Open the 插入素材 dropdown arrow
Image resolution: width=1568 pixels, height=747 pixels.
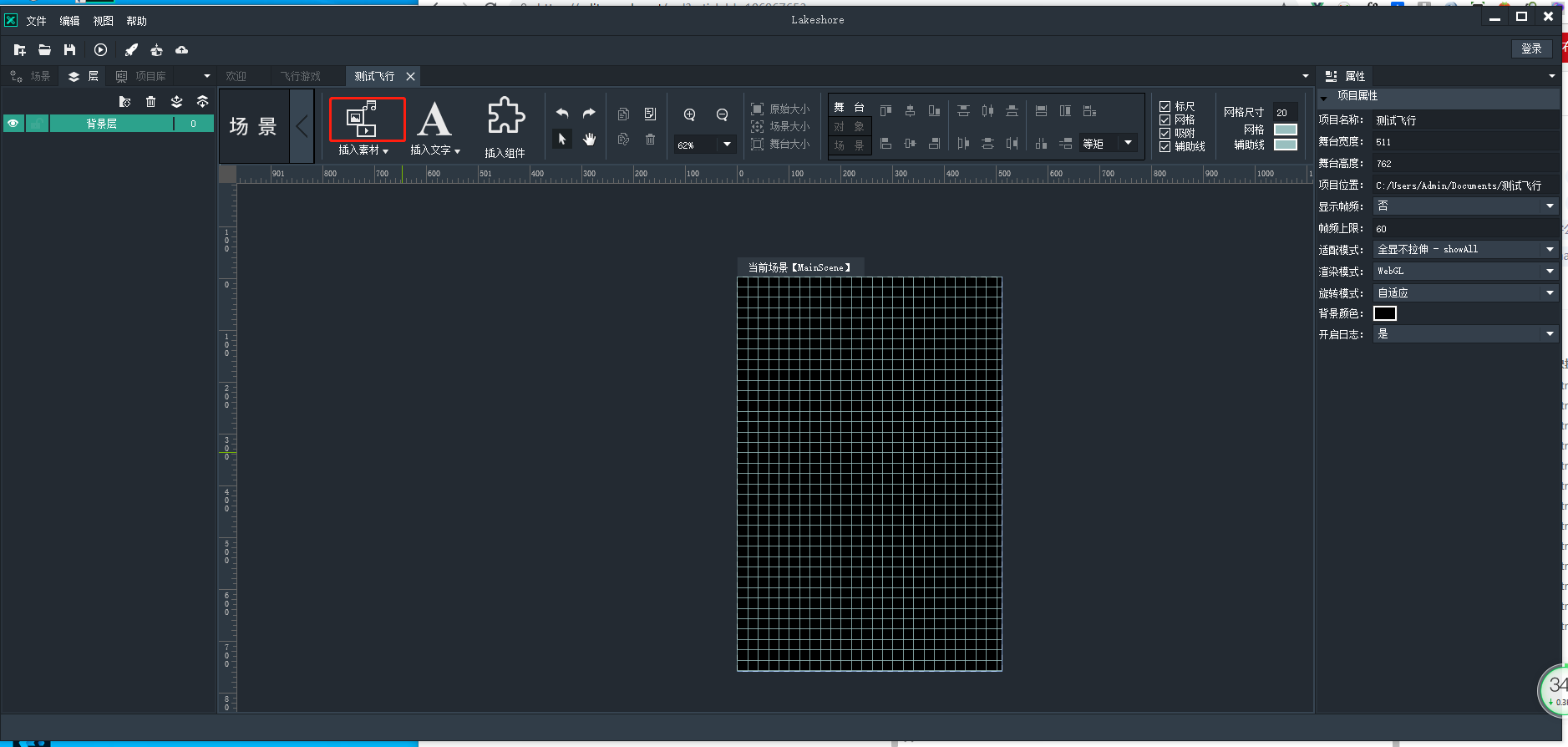click(x=385, y=151)
